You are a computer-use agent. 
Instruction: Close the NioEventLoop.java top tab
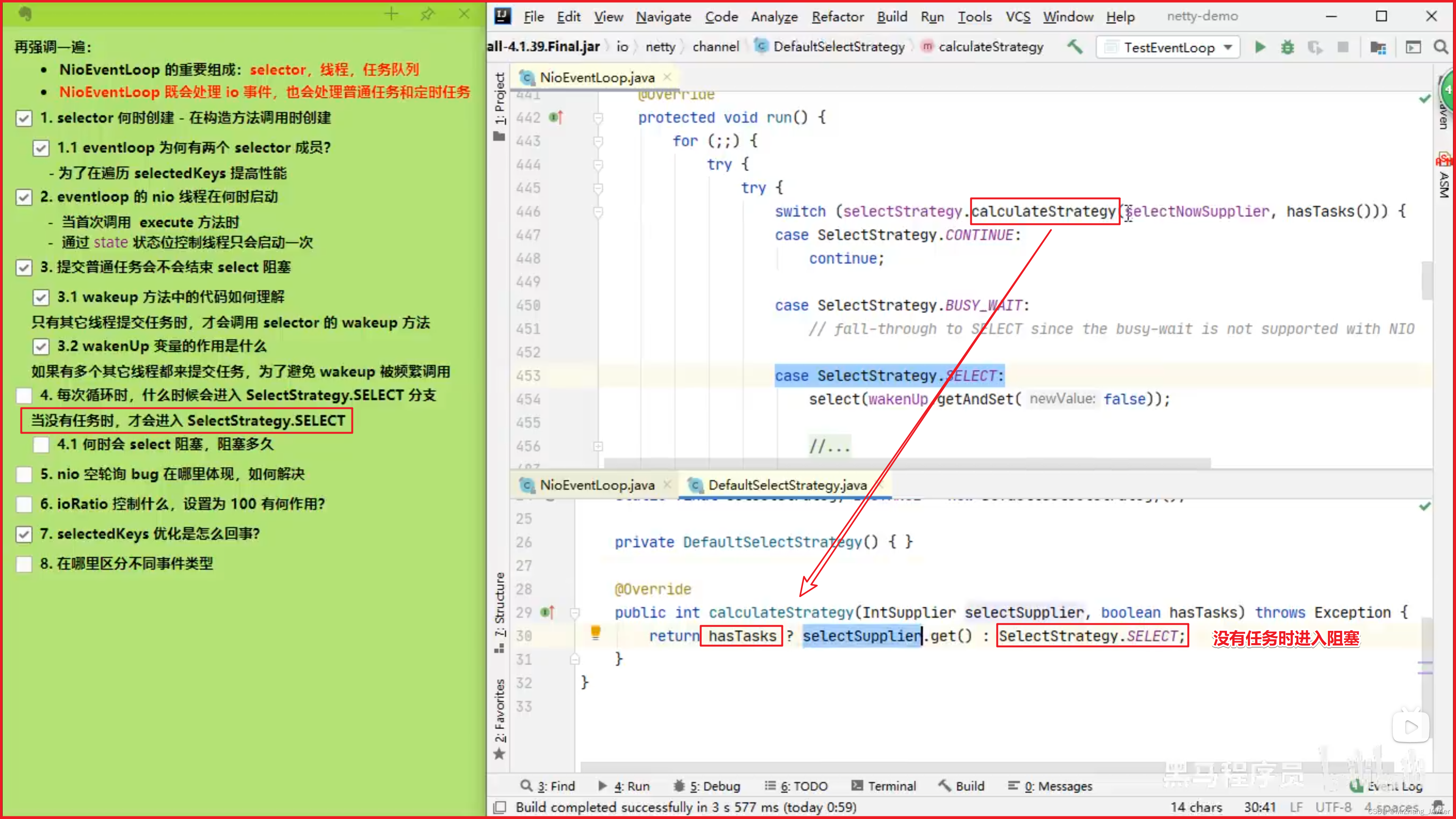pos(667,77)
